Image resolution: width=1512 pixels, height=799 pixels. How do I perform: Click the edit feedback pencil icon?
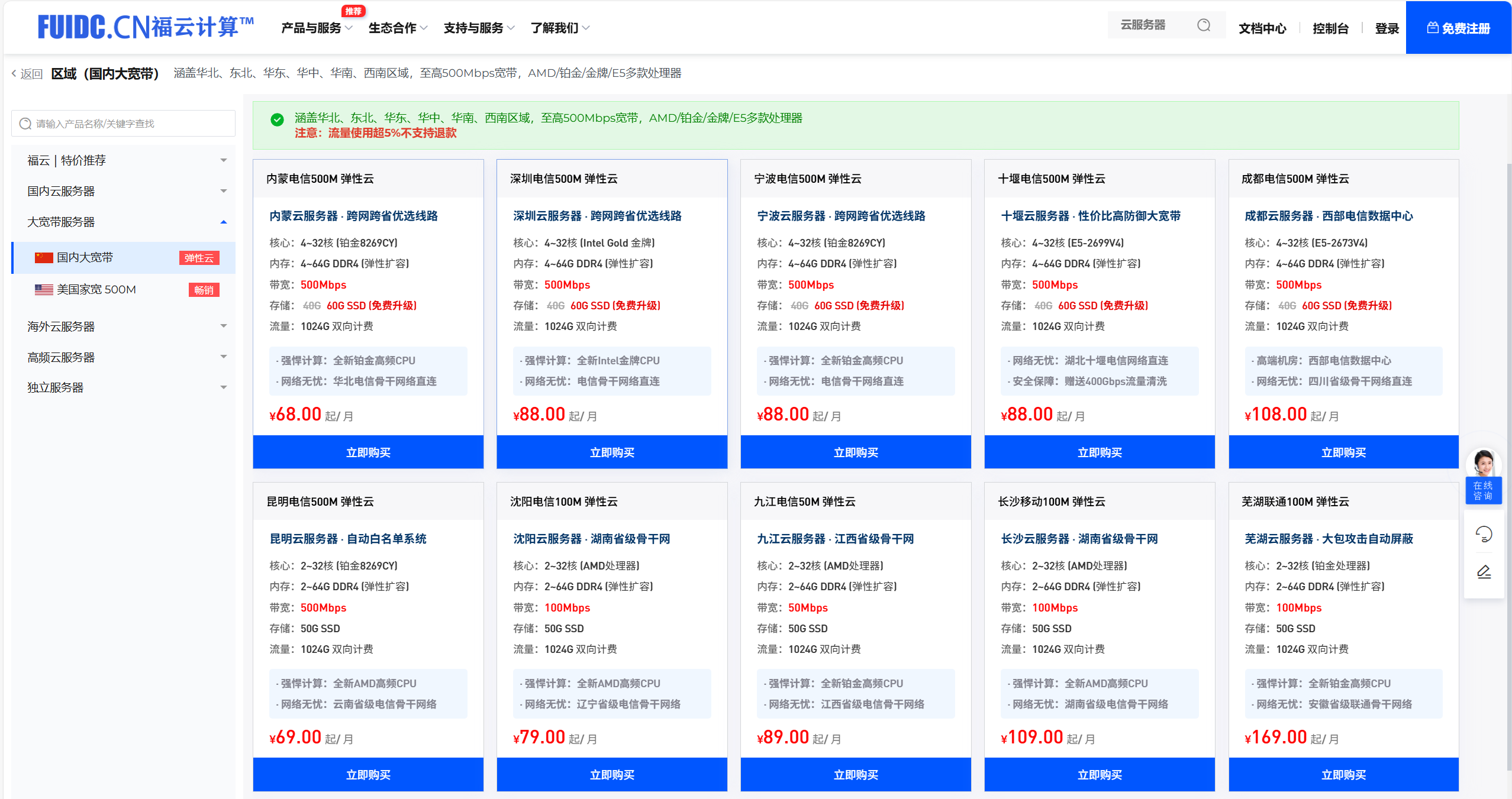(x=1484, y=572)
